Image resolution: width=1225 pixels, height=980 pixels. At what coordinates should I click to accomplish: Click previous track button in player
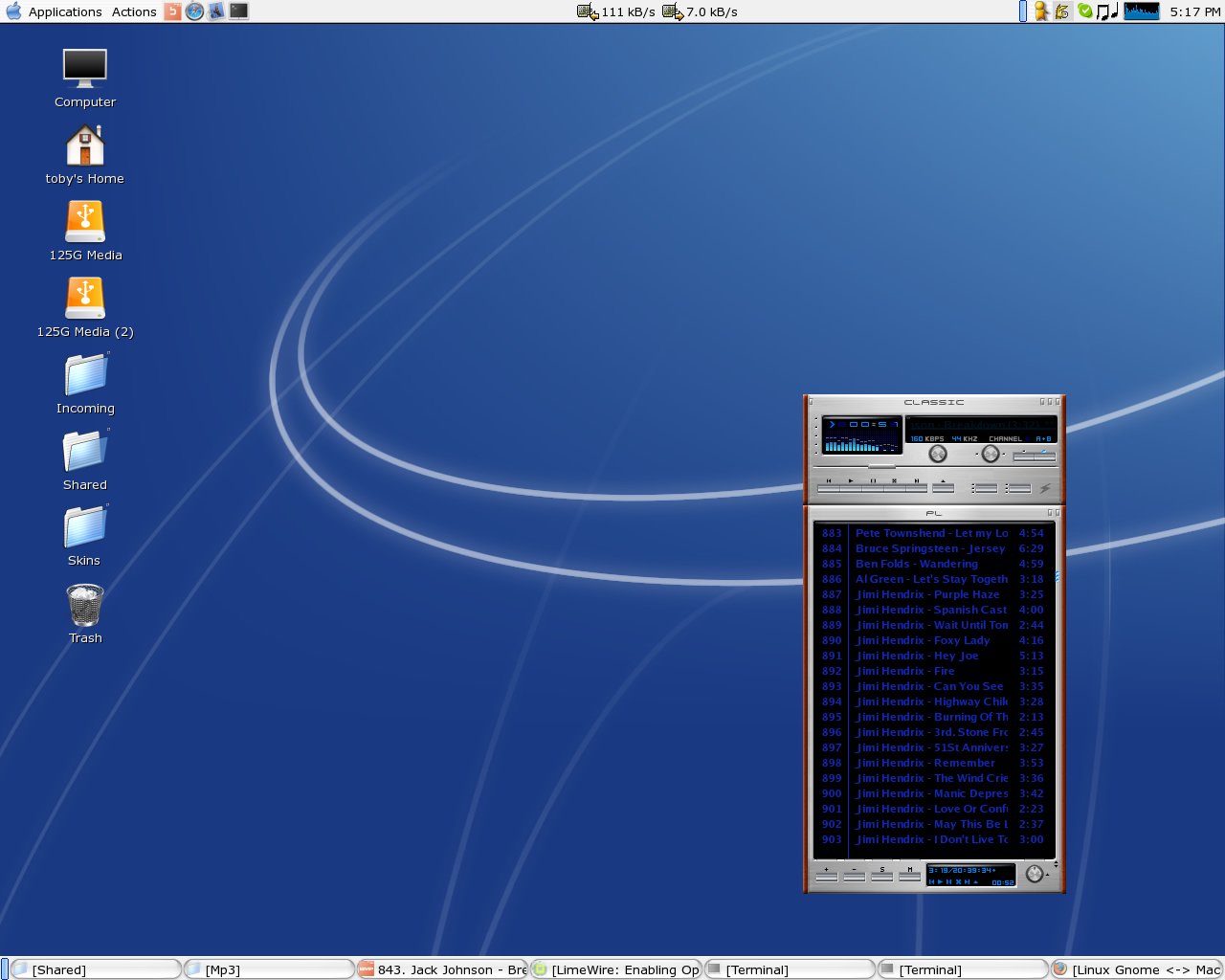tap(829, 488)
